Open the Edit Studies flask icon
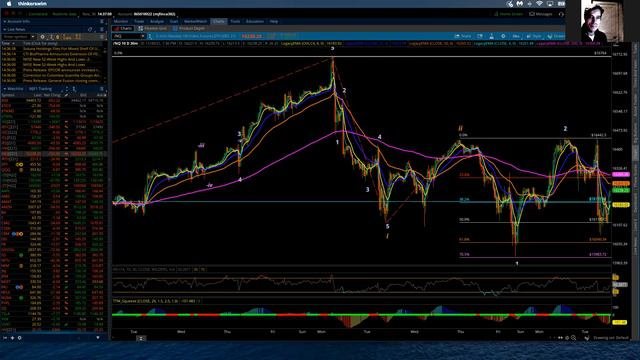This screenshot has height=360, width=640. (491, 36)
